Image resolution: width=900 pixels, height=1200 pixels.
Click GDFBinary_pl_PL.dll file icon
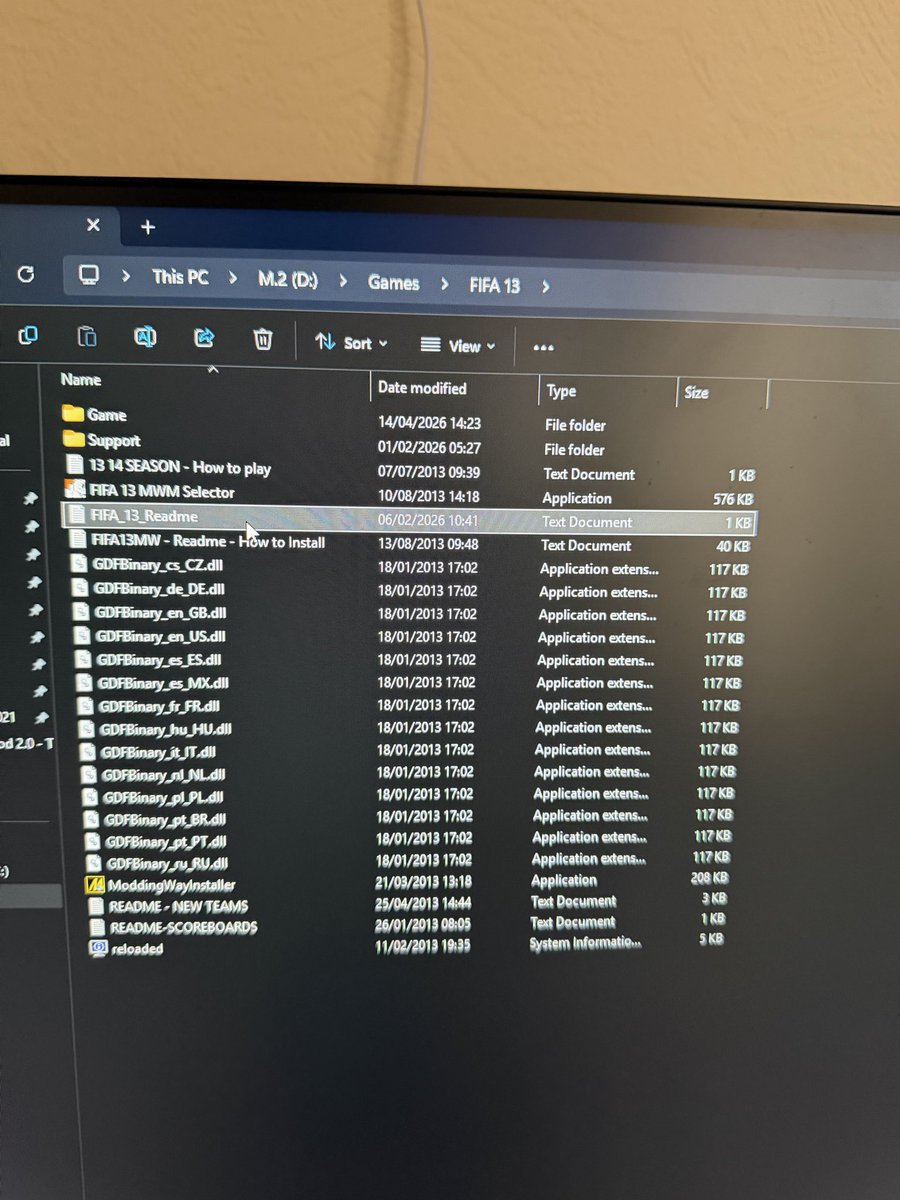click(92, 797)
